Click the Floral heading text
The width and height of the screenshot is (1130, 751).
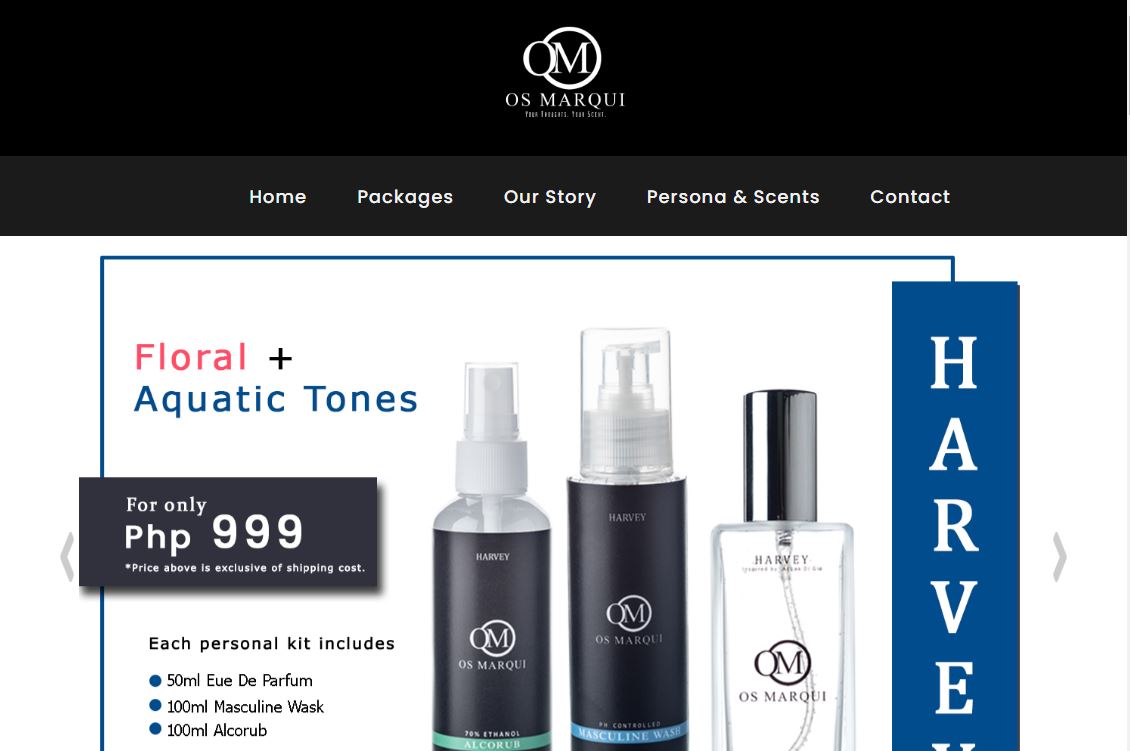(191, 357)
